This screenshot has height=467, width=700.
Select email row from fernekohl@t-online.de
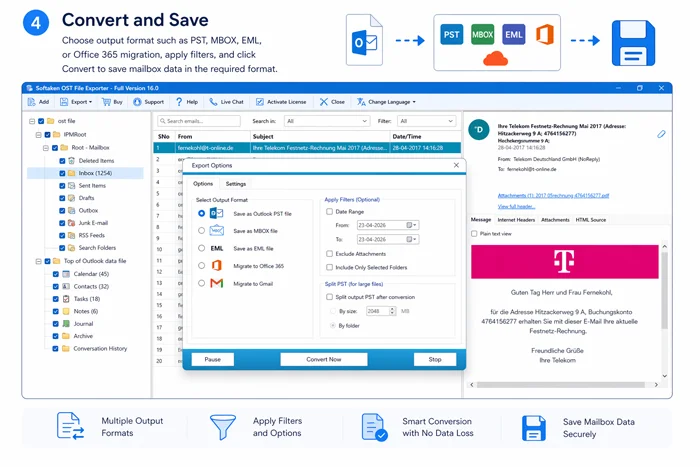(x=307, y=148)
